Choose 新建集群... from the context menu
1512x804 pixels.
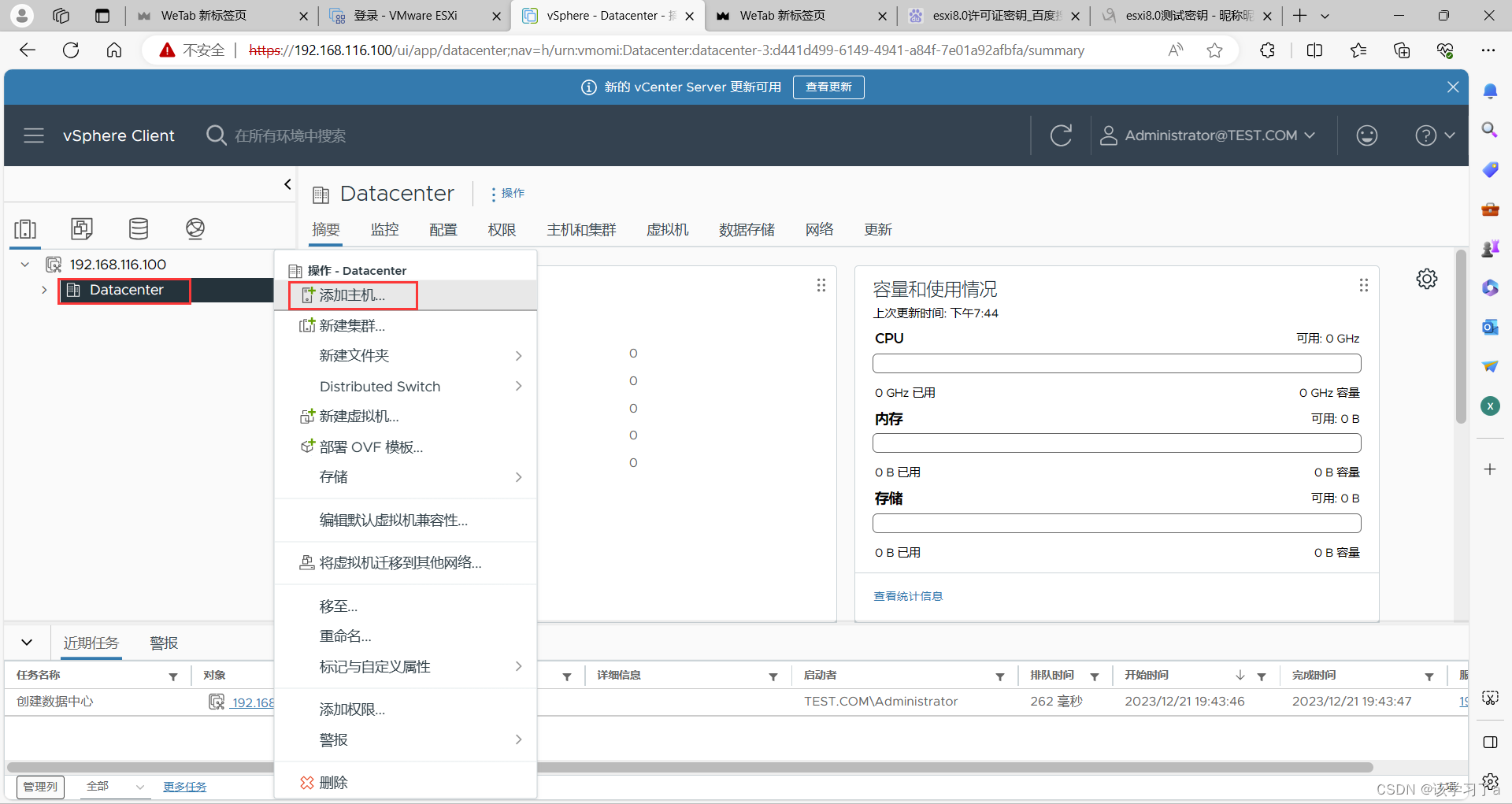coord(406,325)
